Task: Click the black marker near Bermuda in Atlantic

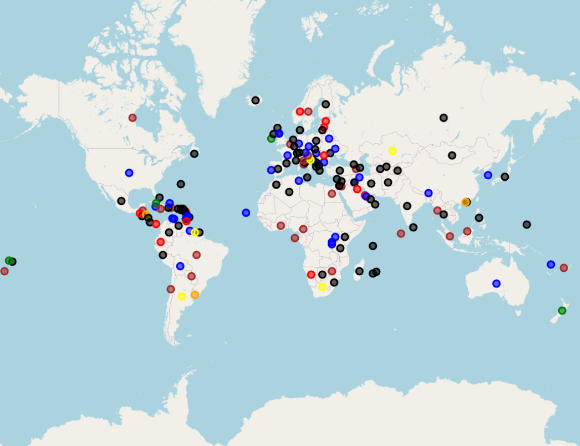Action: 181,184
